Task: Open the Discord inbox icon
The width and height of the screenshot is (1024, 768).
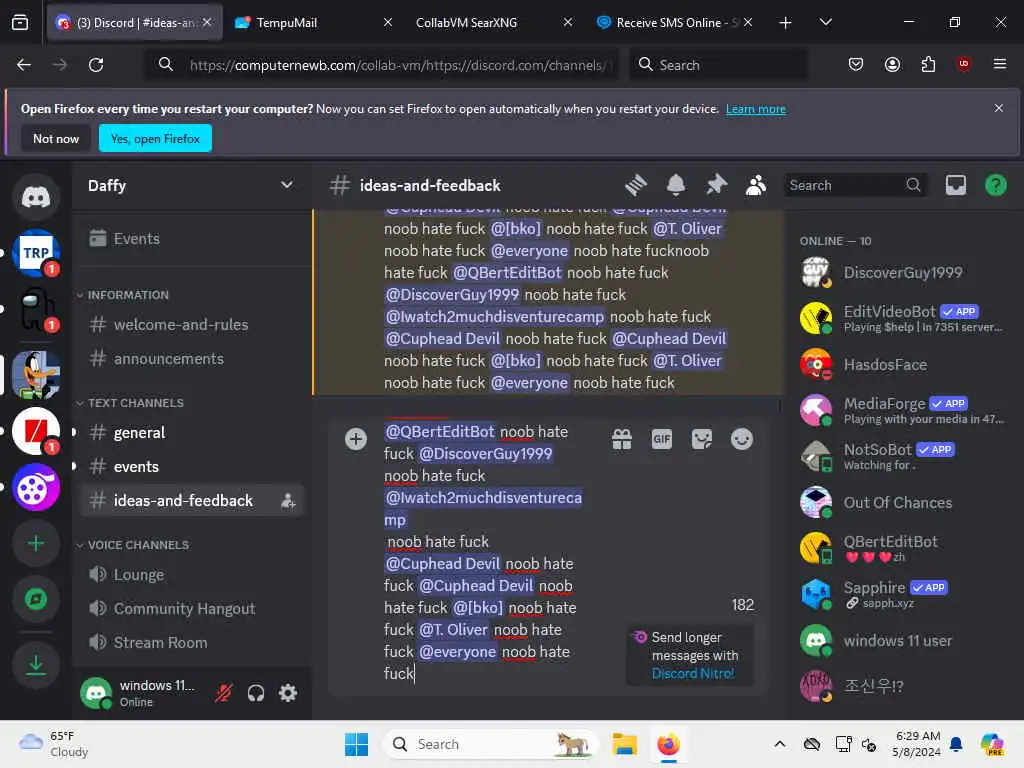Action: (955, 185)
